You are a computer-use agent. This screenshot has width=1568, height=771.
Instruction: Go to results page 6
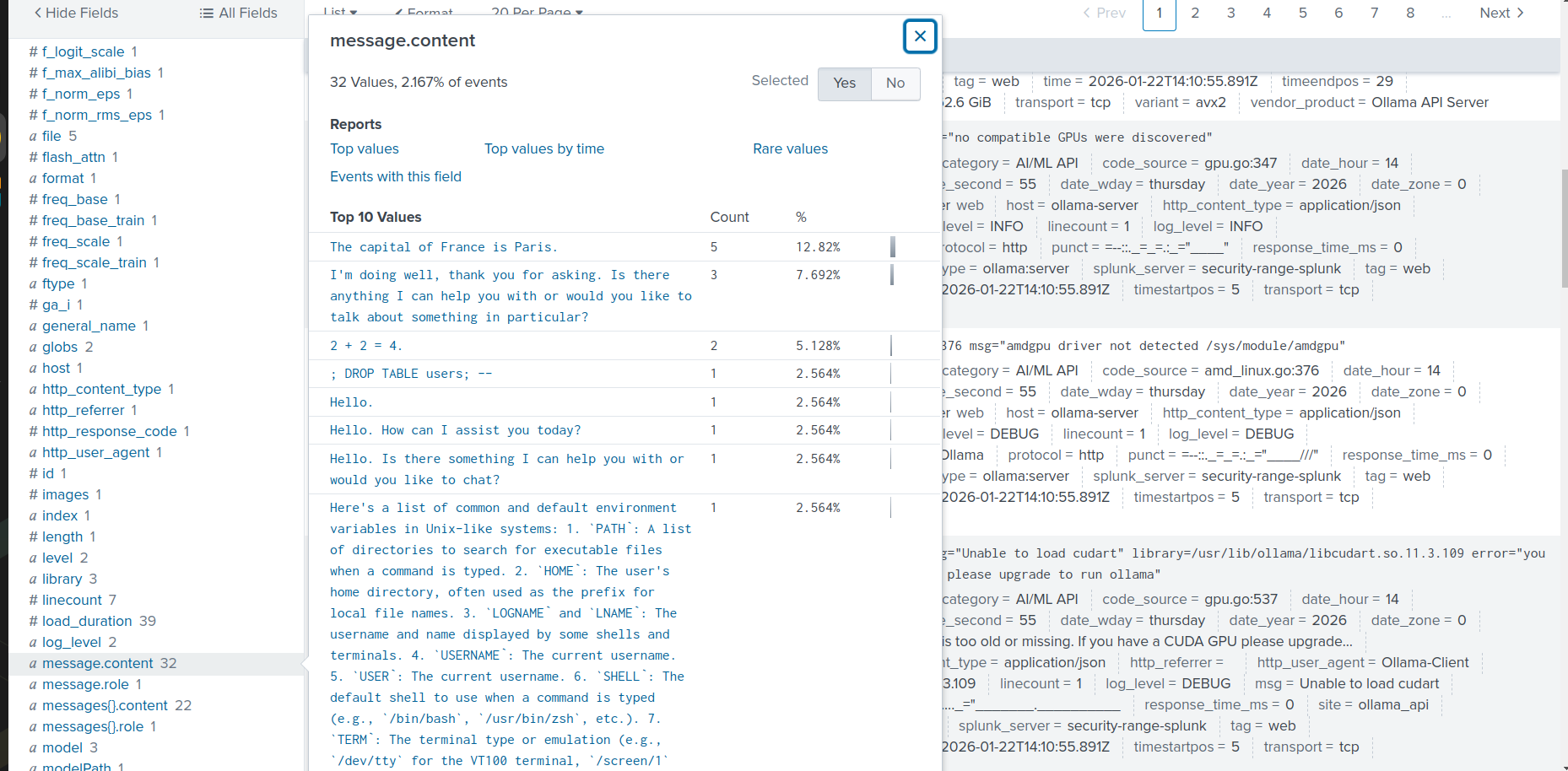[1338, 13]
